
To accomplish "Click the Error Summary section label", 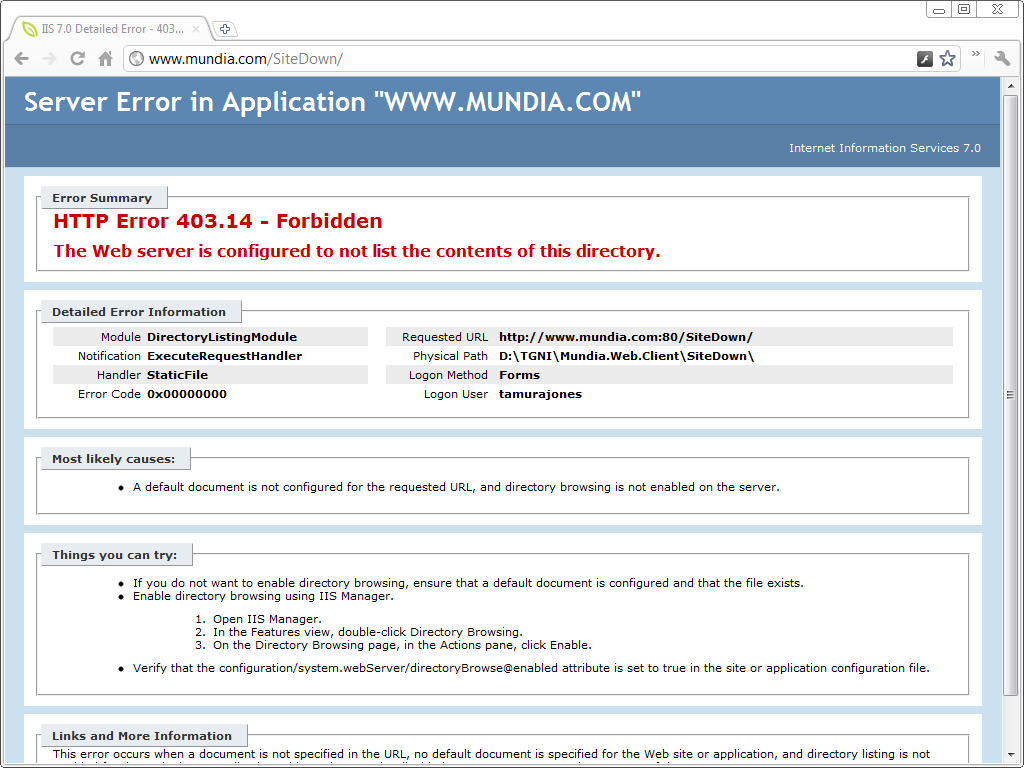I will (102, 198).
